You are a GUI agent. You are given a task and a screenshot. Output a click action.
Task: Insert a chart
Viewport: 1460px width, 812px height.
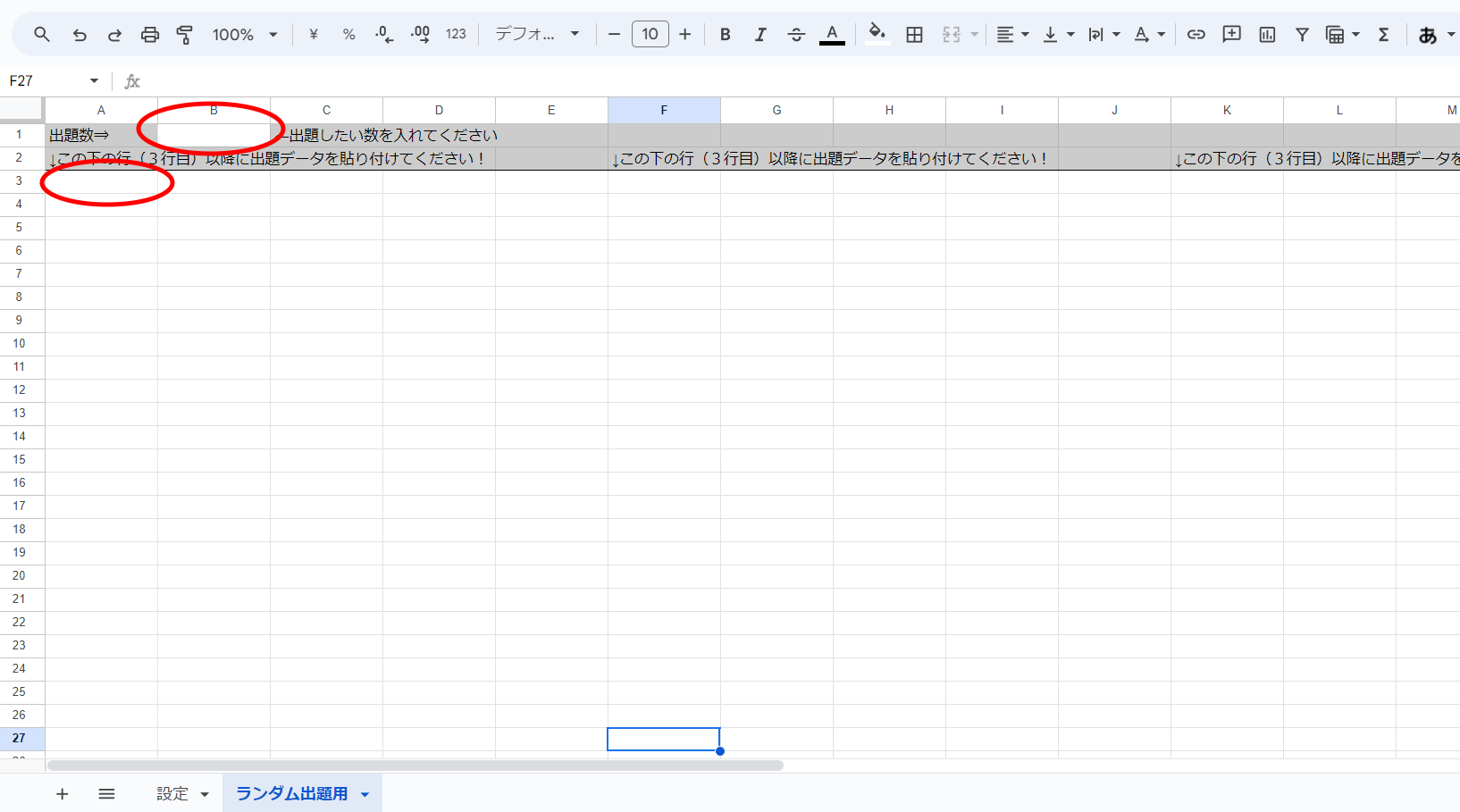point(1267,34)
